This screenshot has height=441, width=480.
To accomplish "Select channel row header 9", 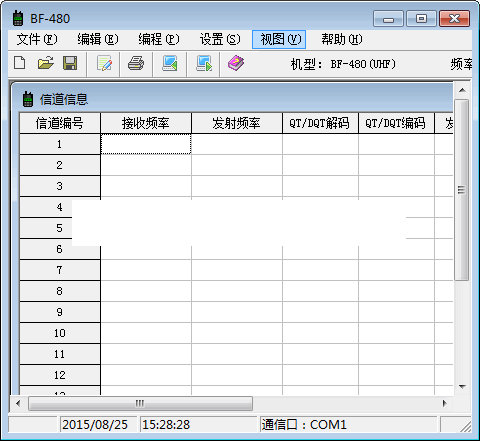I will 60,312.
